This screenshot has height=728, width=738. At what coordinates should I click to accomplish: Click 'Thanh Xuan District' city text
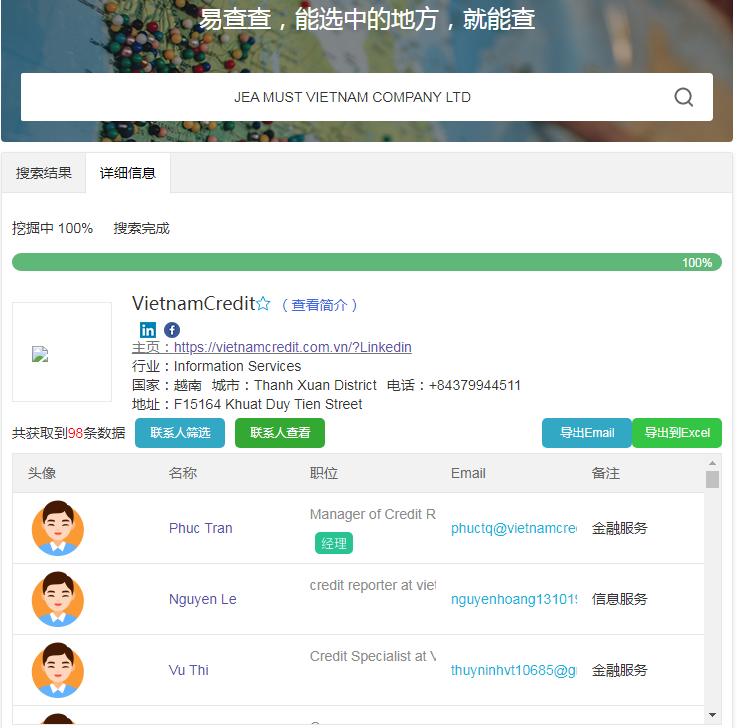pos(315,385)
